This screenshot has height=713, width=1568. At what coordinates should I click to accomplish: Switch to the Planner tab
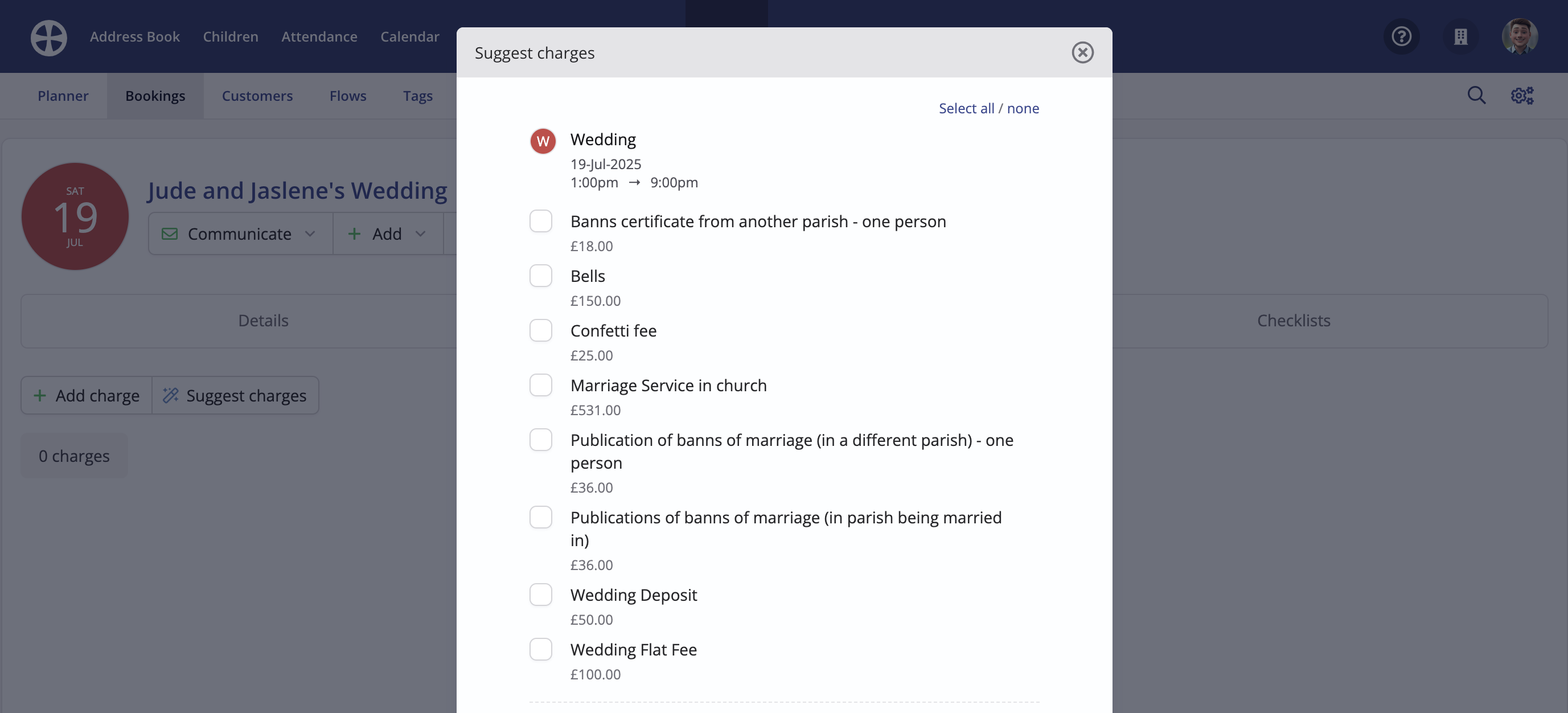click(x=63, y=96)
